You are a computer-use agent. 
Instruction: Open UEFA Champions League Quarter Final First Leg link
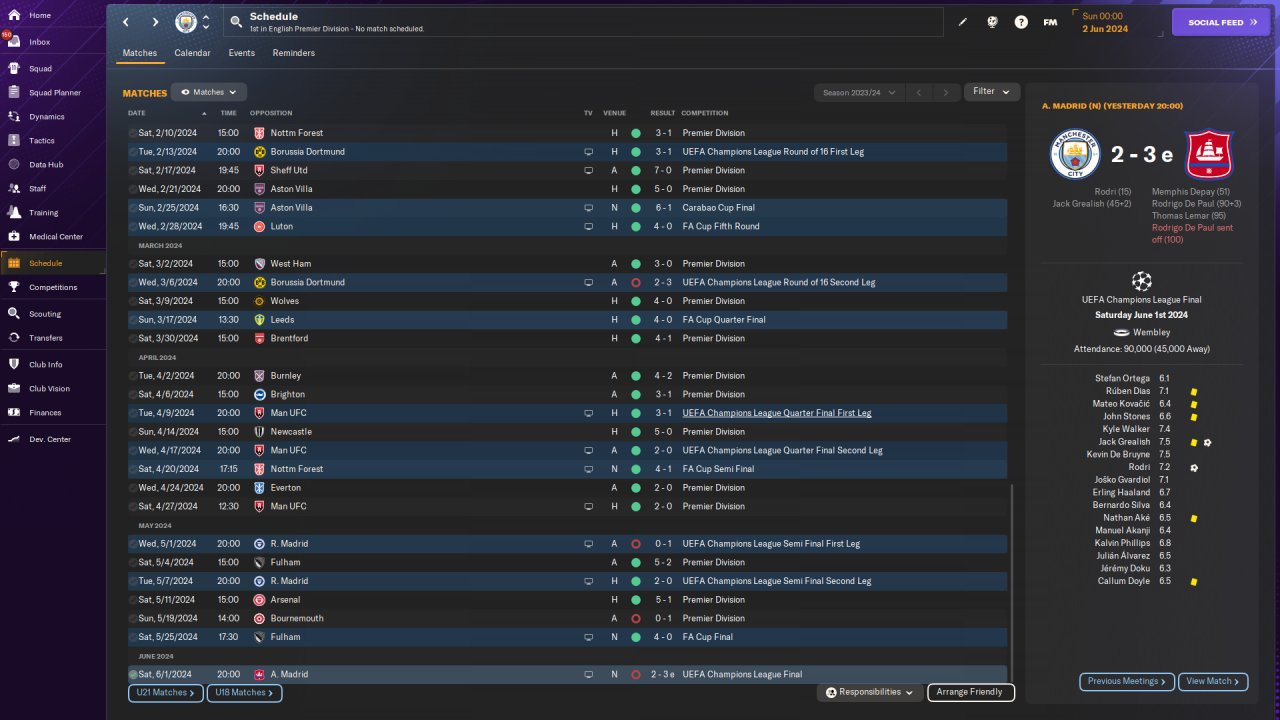click(777, 413)
